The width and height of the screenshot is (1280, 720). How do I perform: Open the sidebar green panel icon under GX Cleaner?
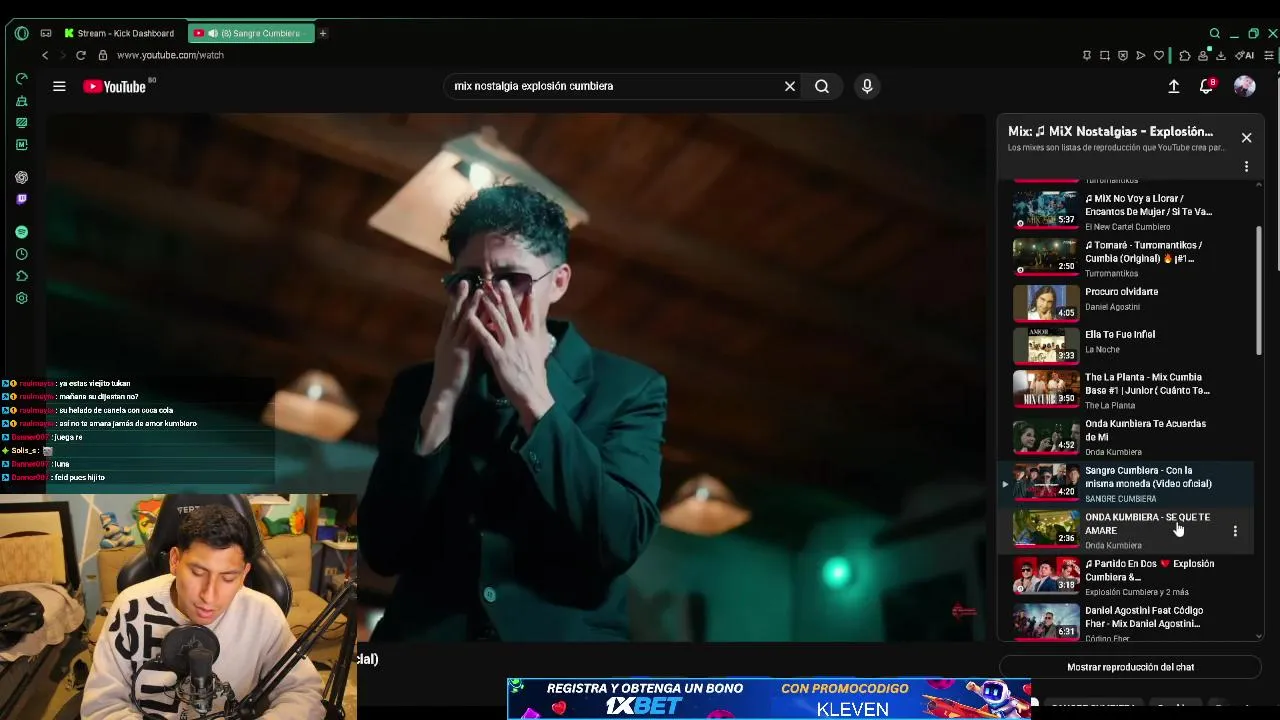(21, 123)
